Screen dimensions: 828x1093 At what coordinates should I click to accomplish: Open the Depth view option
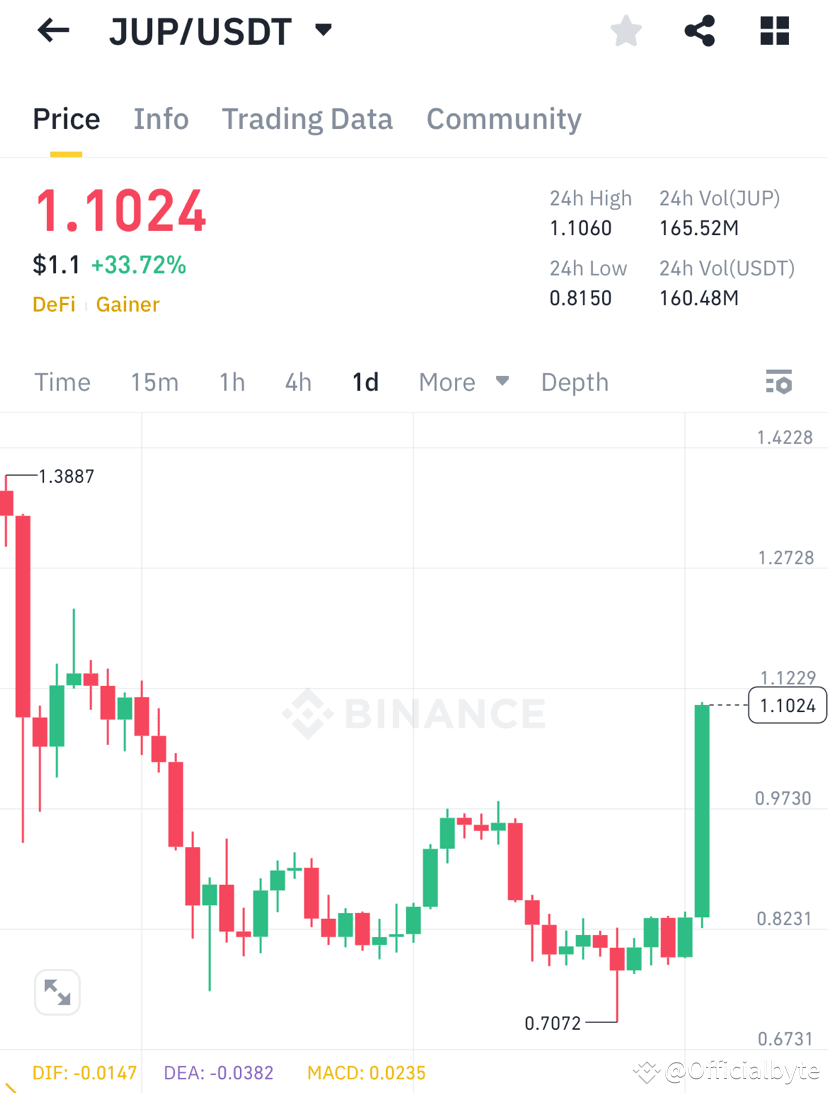[x=575, y=381]
